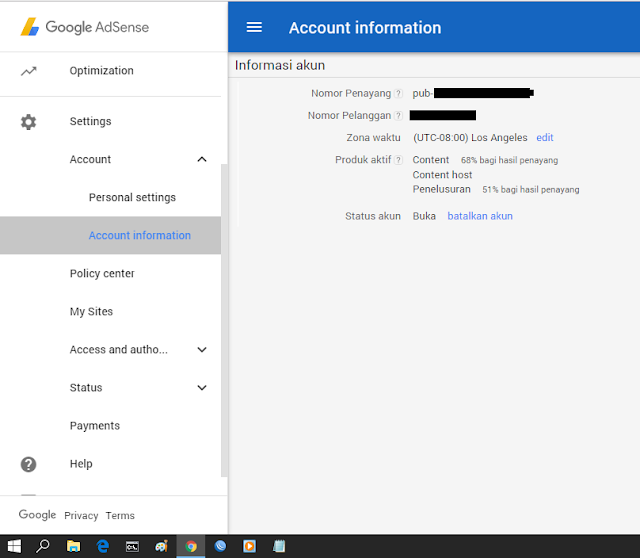Click the Status akun label
Image resolution: width=640 pixels, height=558 pixels.
[373, 216]
